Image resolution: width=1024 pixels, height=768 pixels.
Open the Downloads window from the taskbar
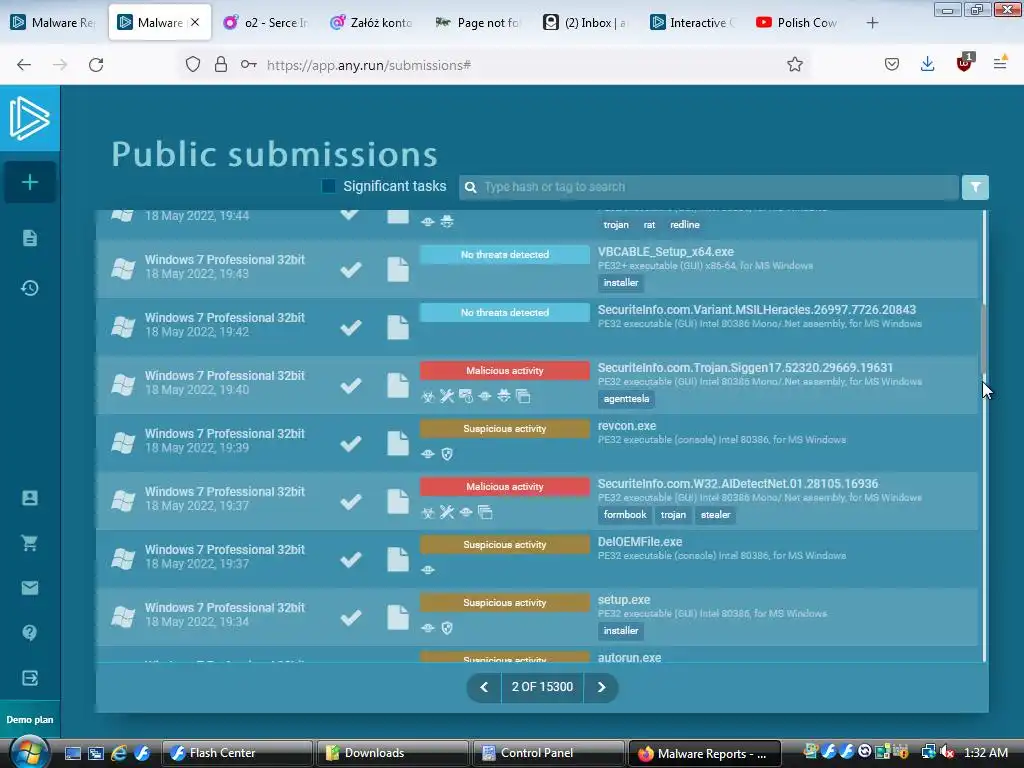point(392,753)
